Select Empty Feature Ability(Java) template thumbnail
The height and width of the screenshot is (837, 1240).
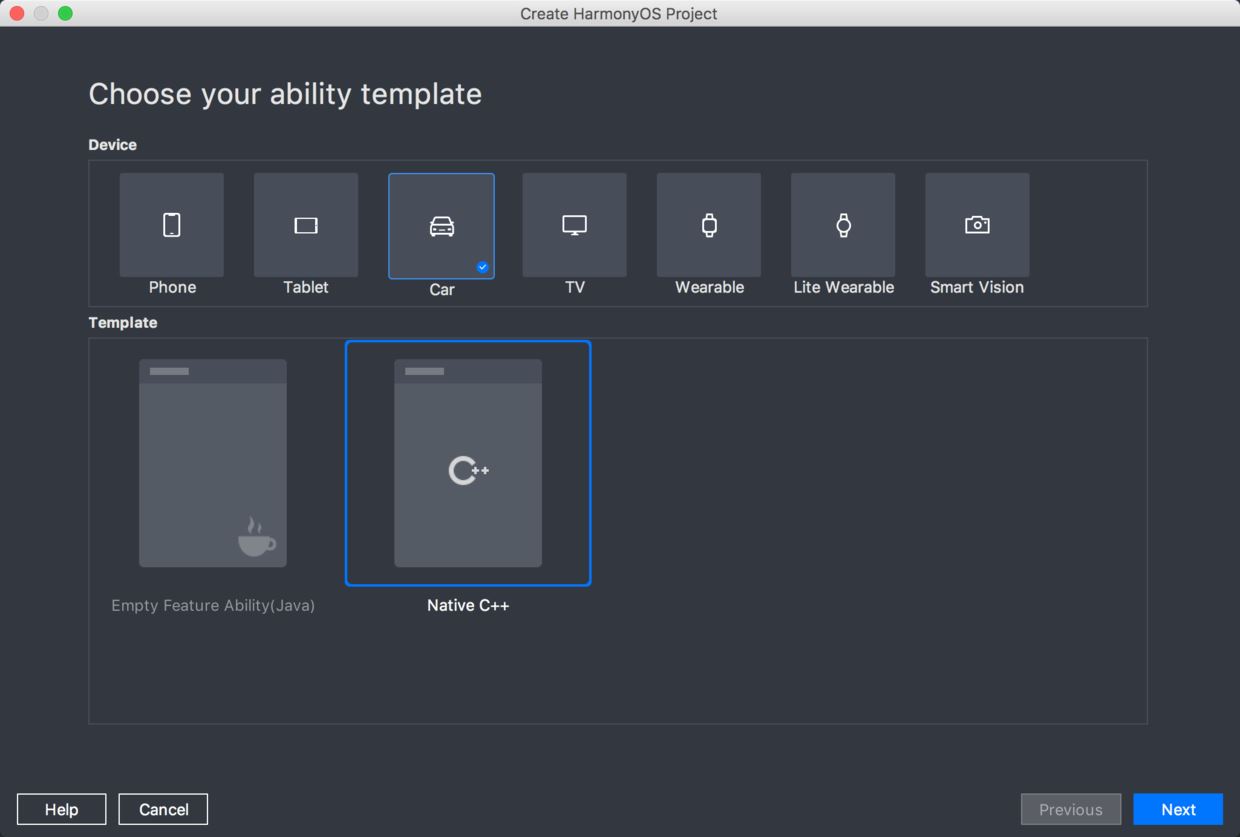(213, 463)
